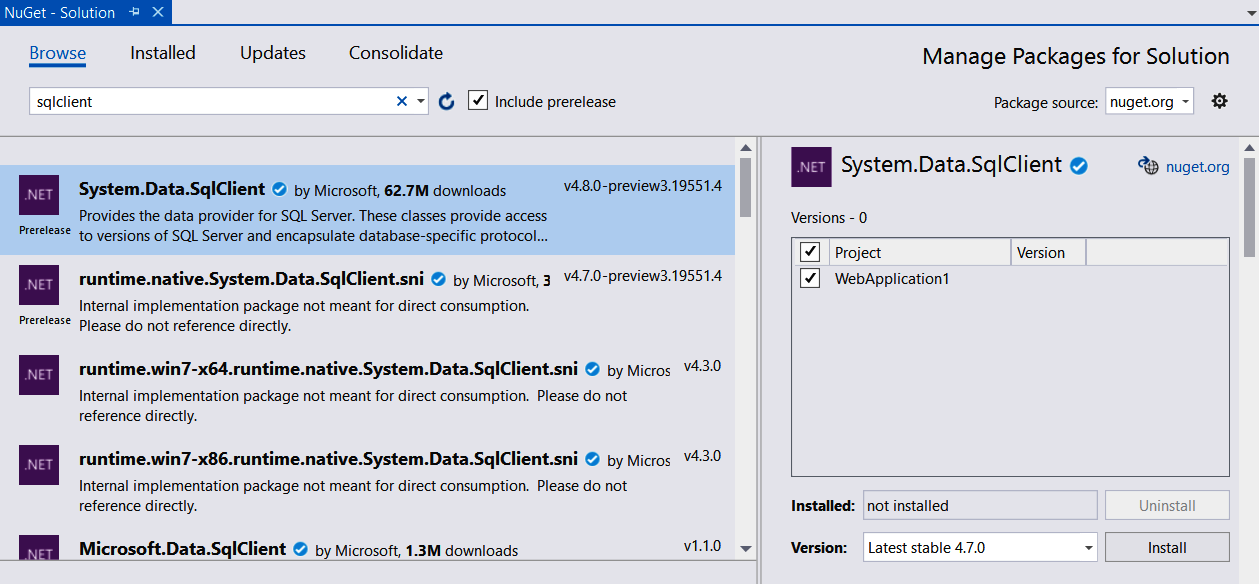Close the NuGet - Solution tab
1259x584 pixels.
(x=157, y=12)
